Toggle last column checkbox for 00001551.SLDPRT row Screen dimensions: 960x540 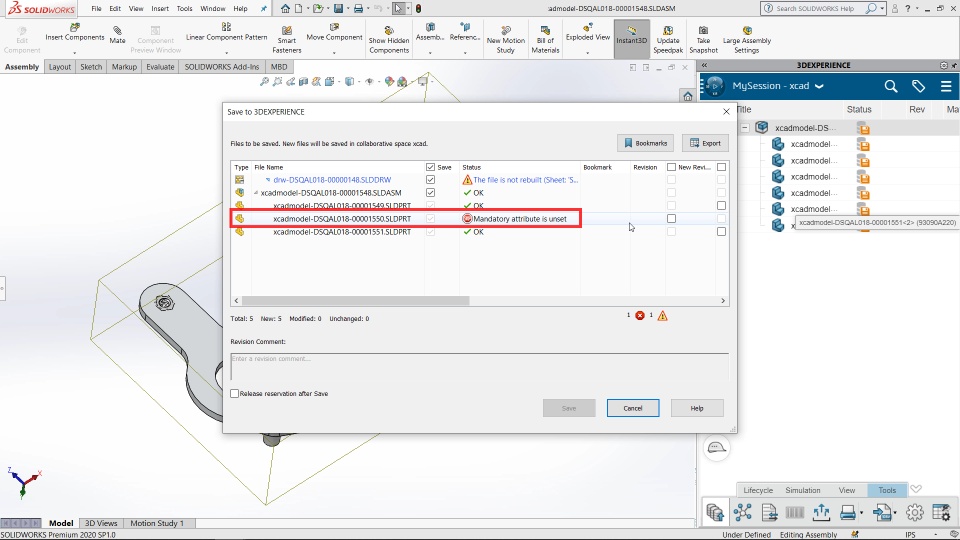click(x=721, y=231)
